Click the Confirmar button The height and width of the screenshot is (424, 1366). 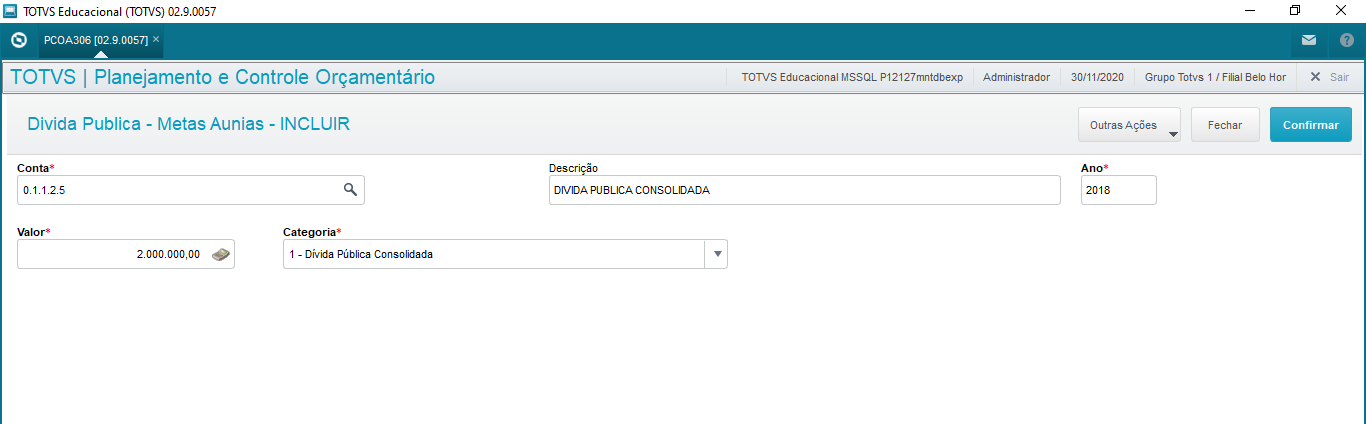tap(1311, 125)
